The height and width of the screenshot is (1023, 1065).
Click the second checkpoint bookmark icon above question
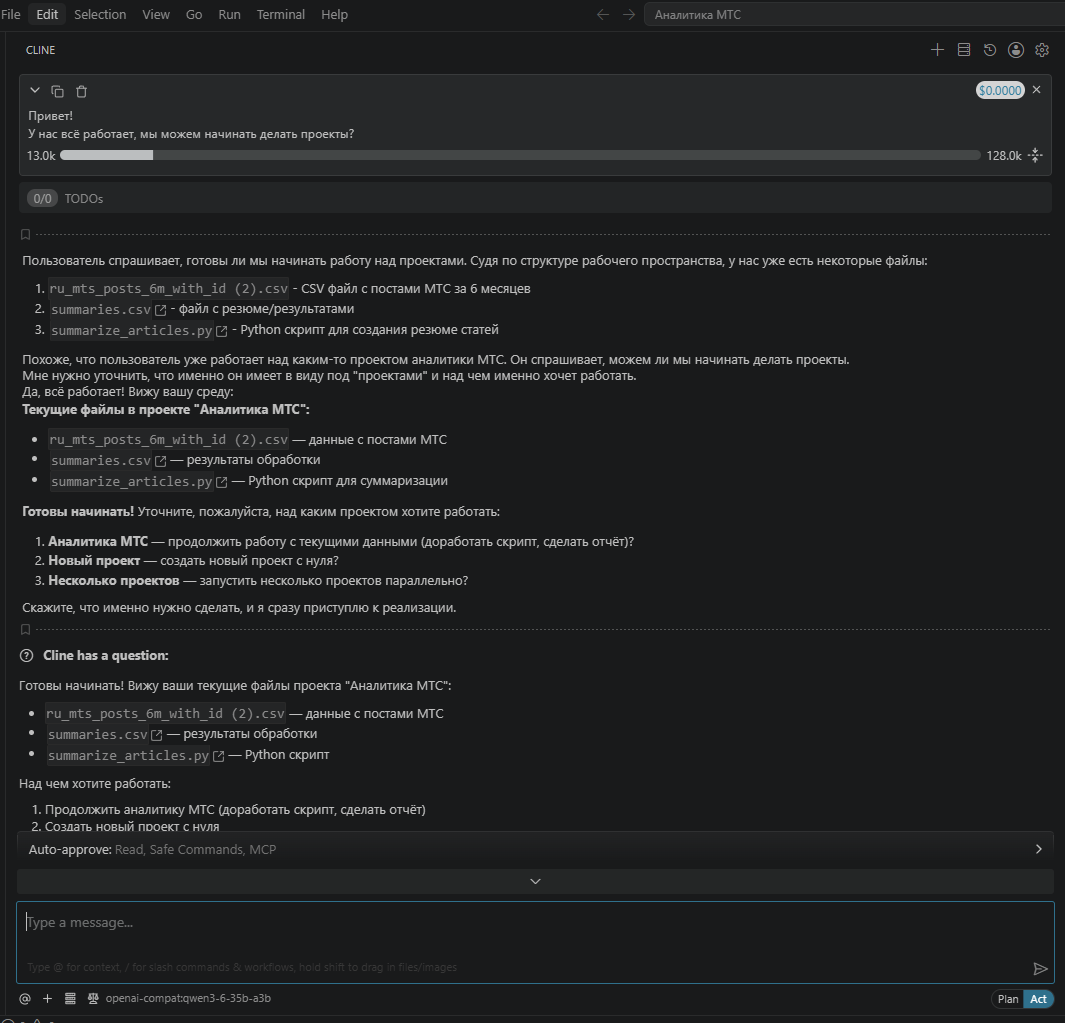(26, 630)
